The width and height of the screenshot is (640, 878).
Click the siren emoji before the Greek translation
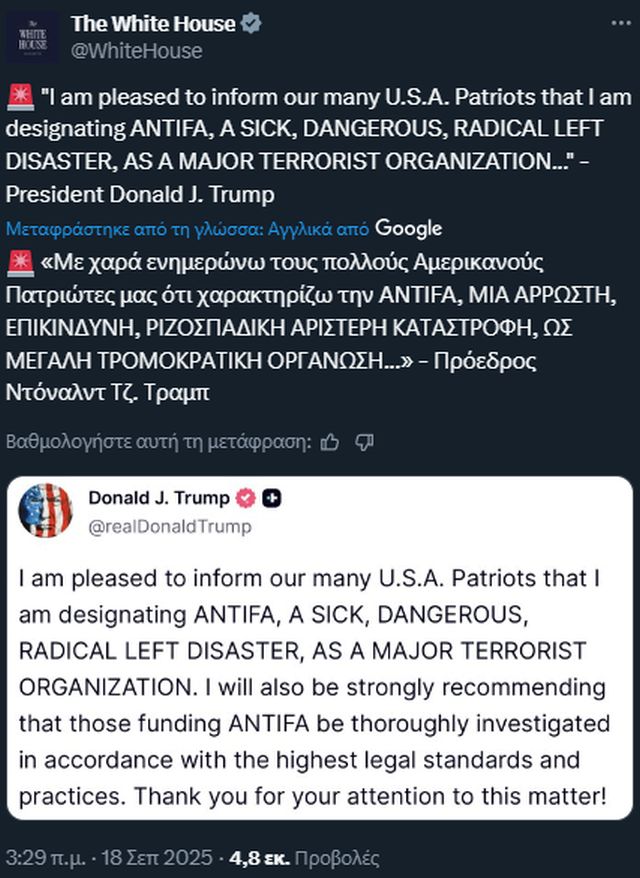(19, 264)
